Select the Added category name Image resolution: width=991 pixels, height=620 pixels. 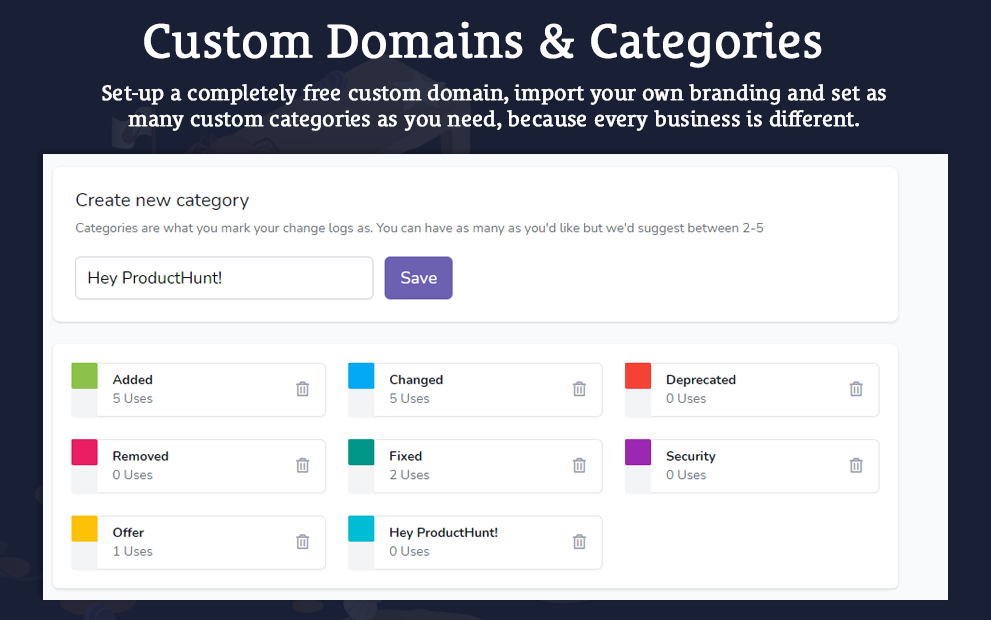[x=133, y=379]
